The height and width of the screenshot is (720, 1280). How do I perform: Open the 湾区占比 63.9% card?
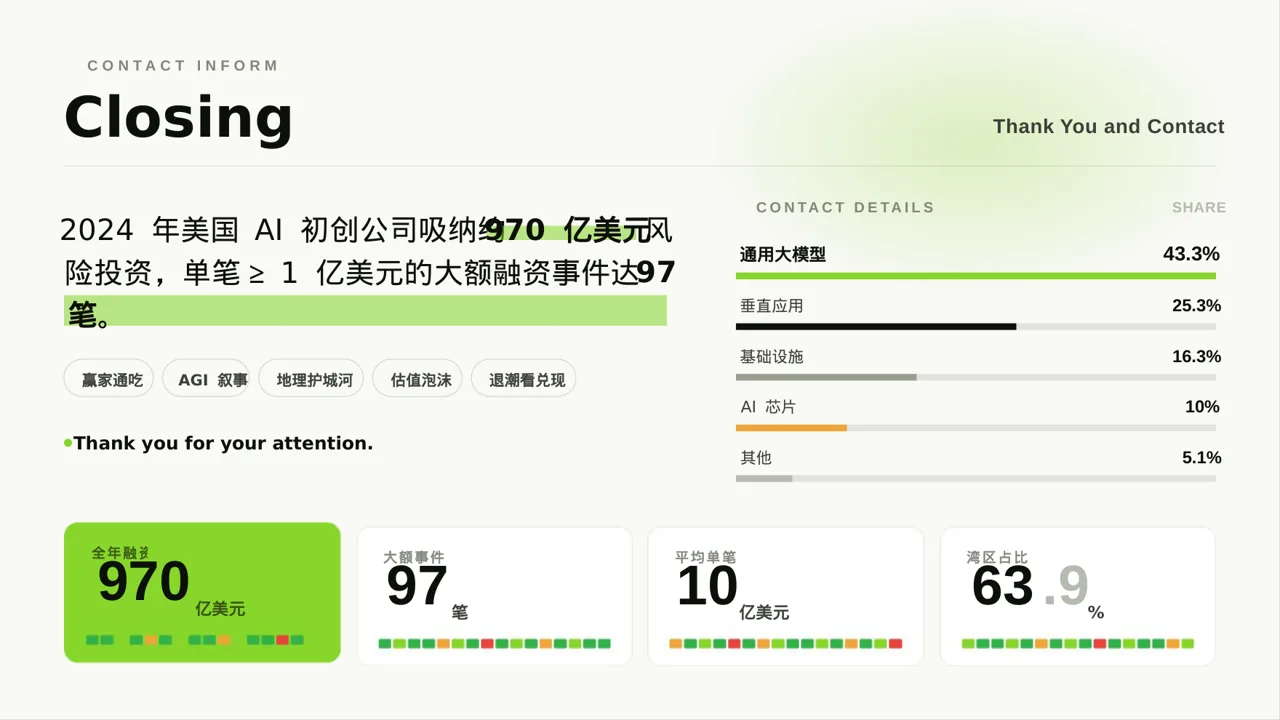pyautogui.click(x=1078, y=596)
